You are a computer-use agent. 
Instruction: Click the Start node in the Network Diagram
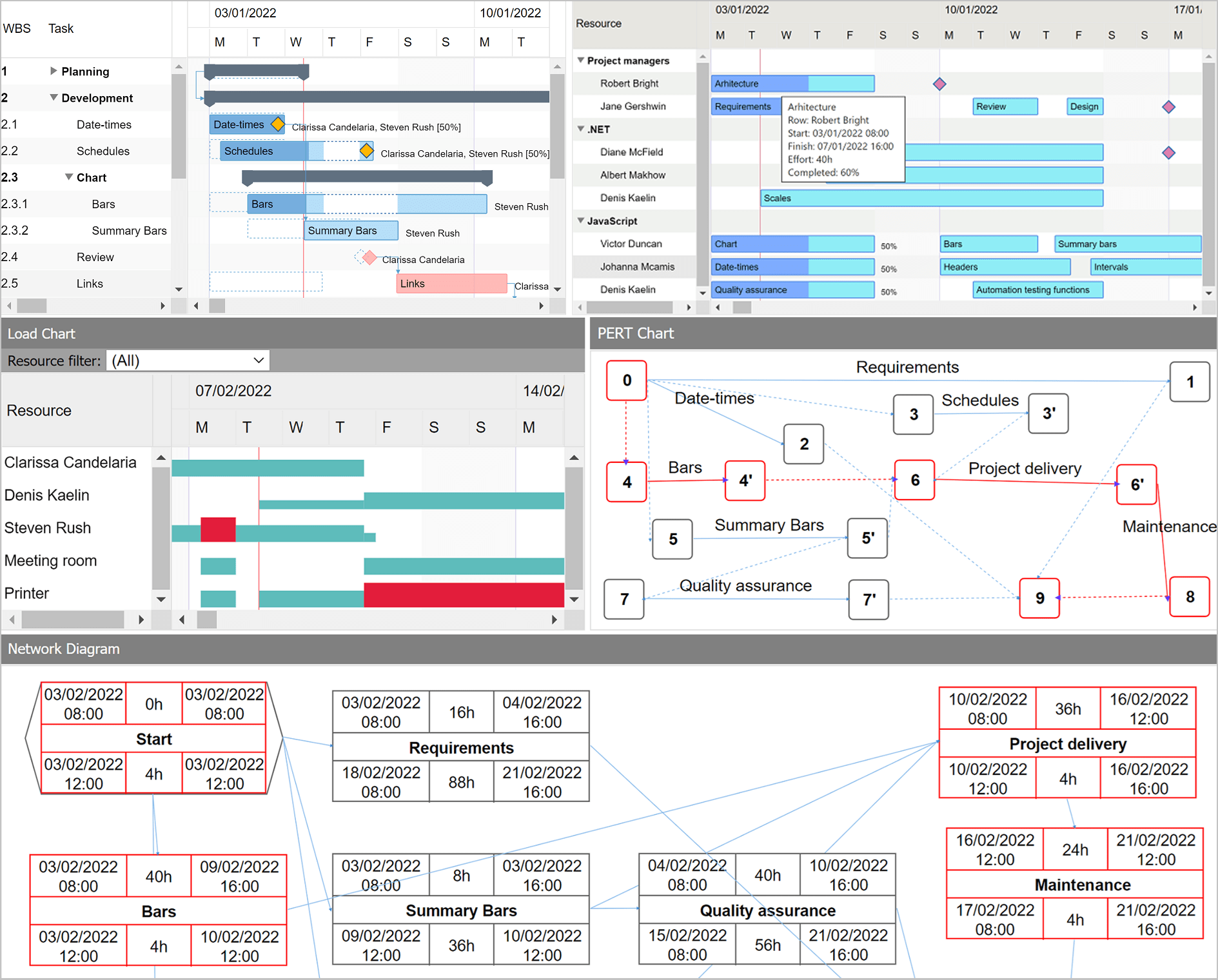[x=153, y=739]
